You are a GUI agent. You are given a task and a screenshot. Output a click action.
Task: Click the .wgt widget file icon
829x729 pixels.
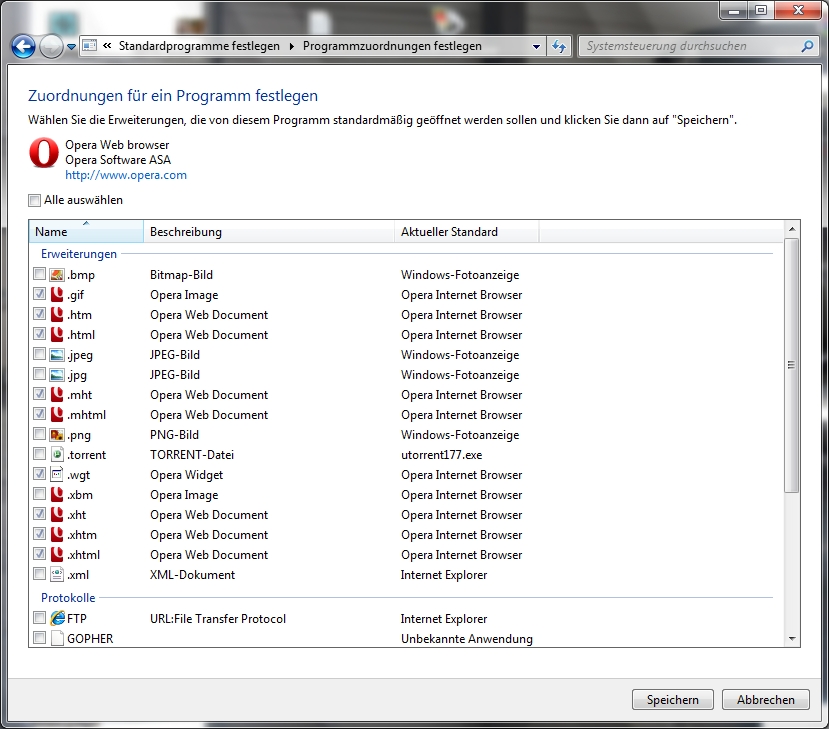point(57,475)
